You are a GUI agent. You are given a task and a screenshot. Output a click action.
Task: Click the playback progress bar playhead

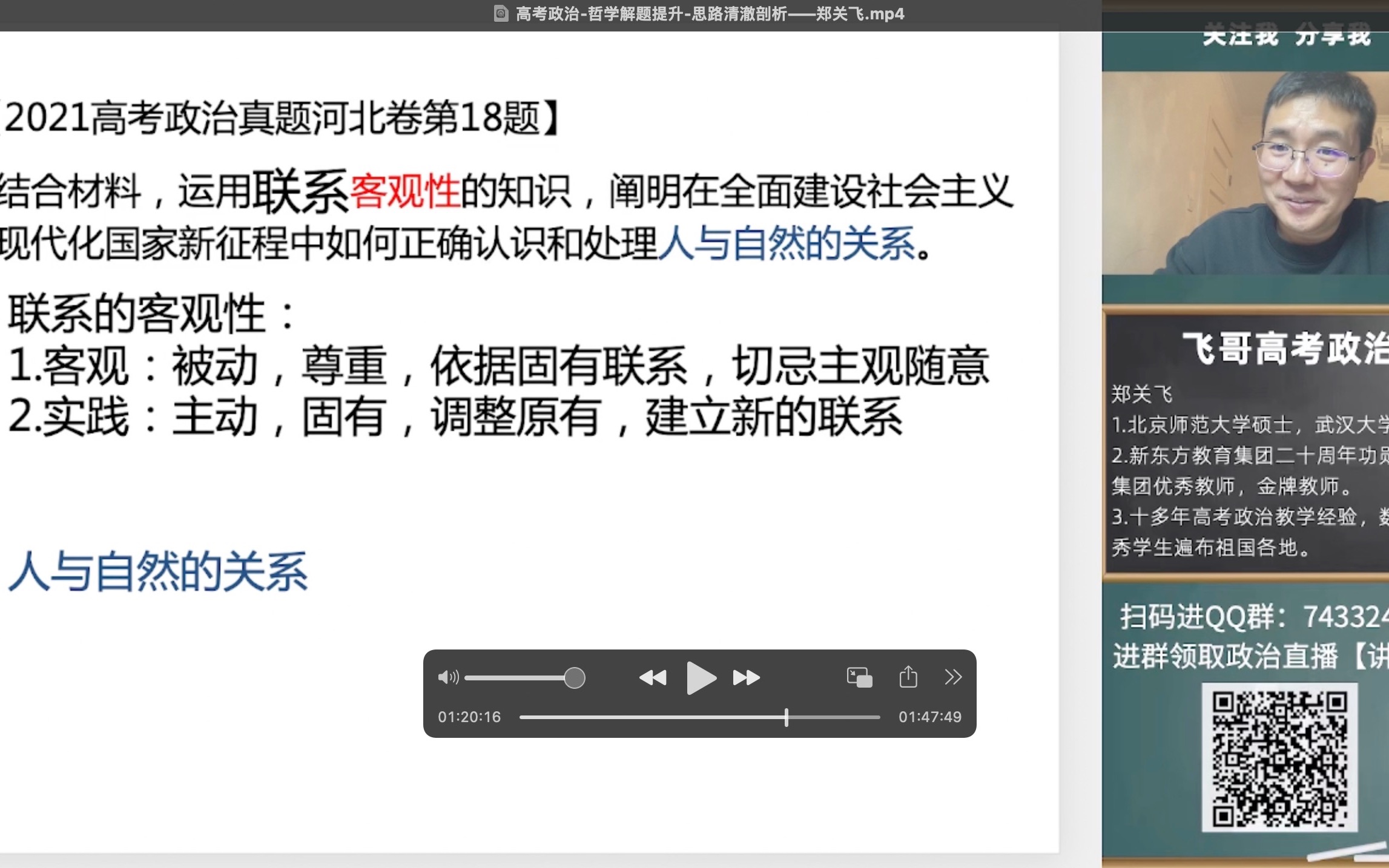[x=786, y=717]
